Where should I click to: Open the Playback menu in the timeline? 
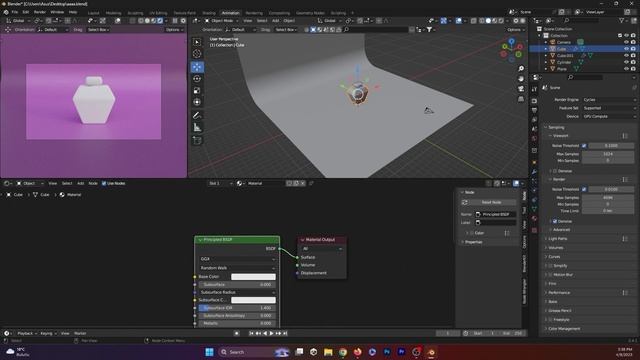(27, 333)
